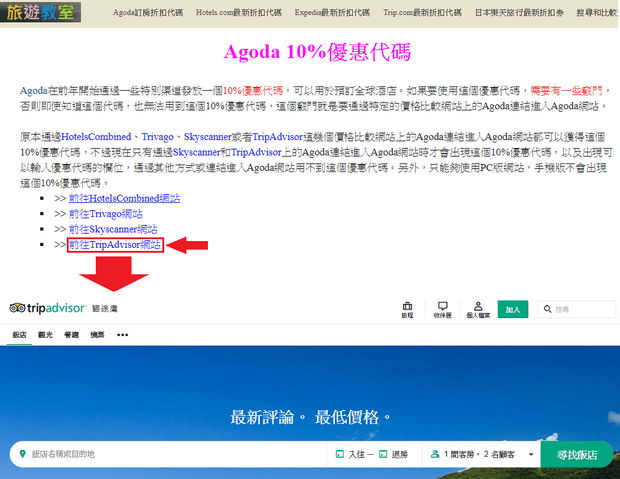
Task: Click the 退房 check-out date field
Action: 393,454
